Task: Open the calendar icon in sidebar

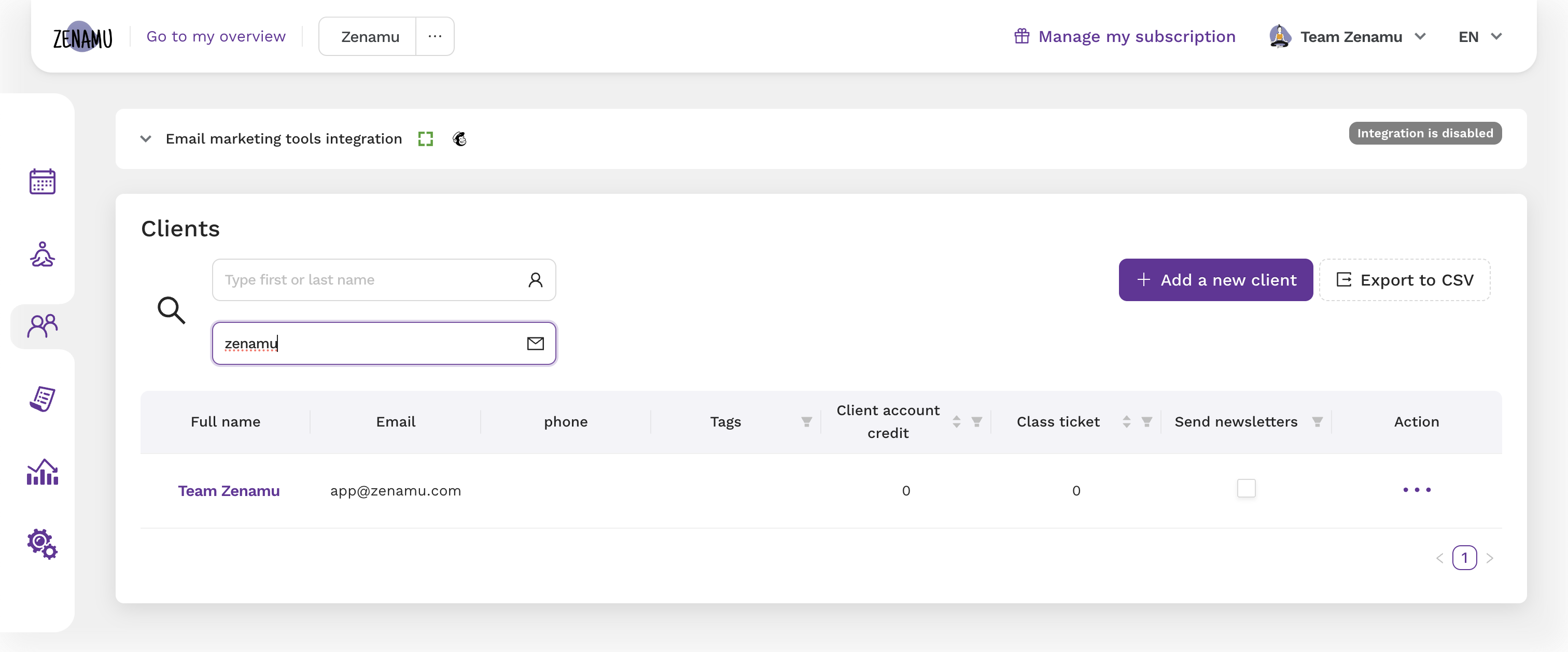Action: click(43, 181)
